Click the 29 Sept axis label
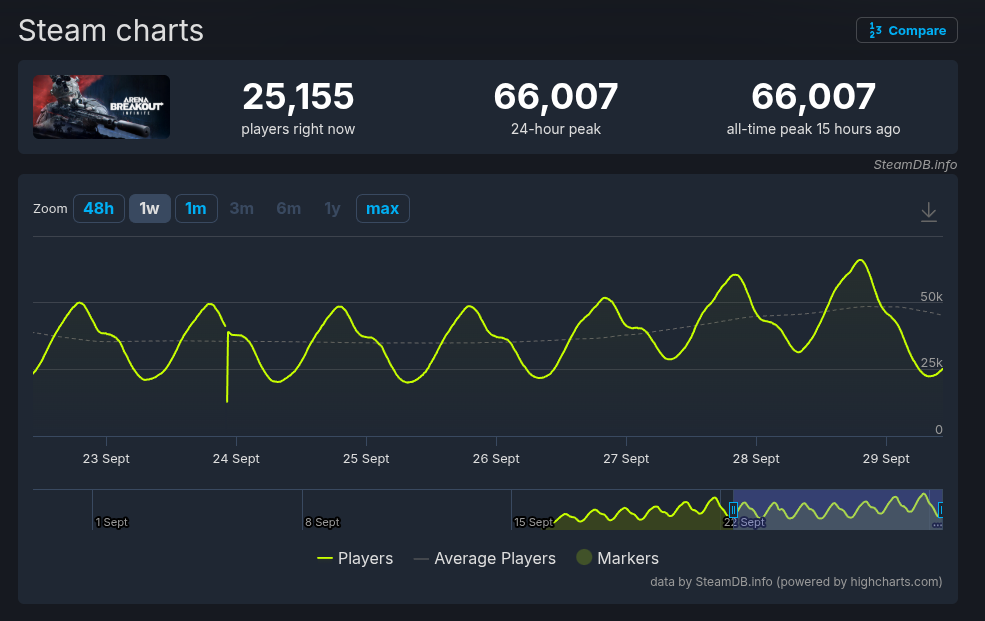This screenshot has width=985, height=621. 886,458
